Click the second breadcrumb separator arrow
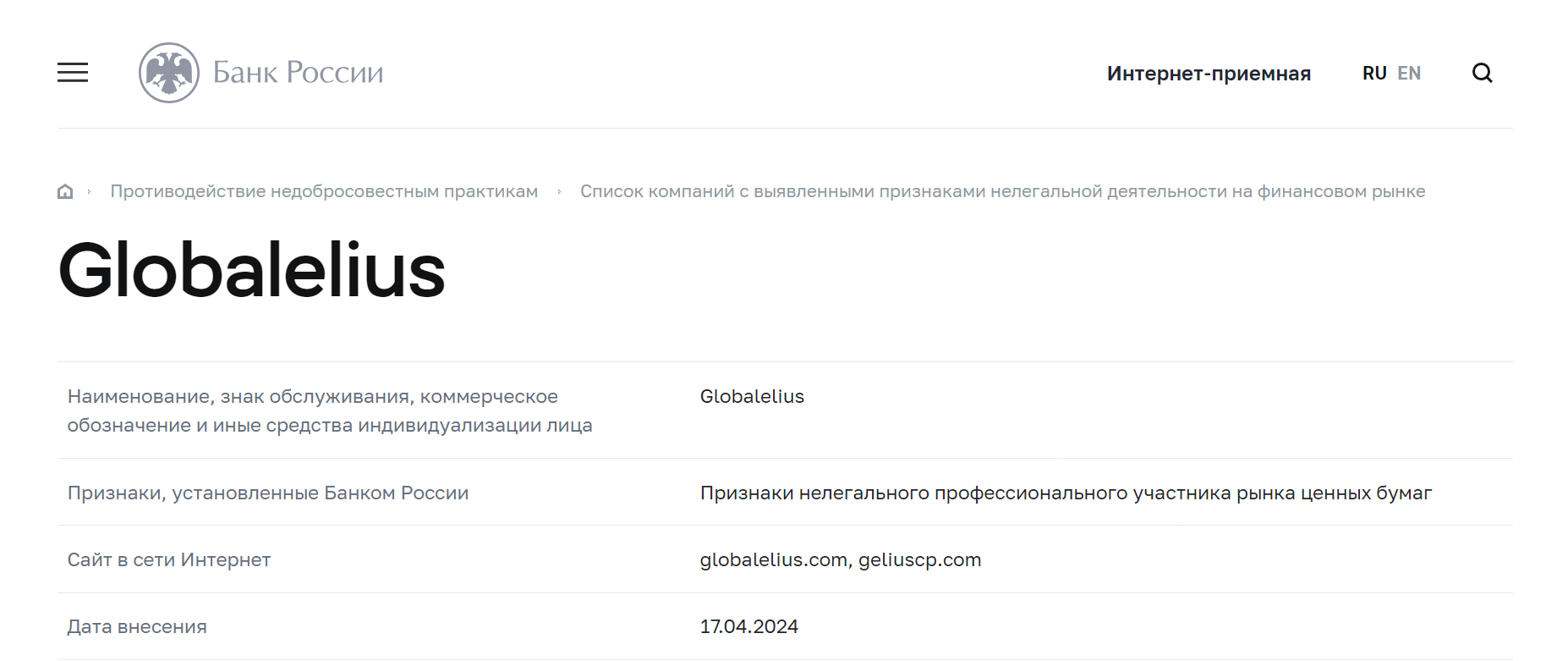 click(559, 192)
